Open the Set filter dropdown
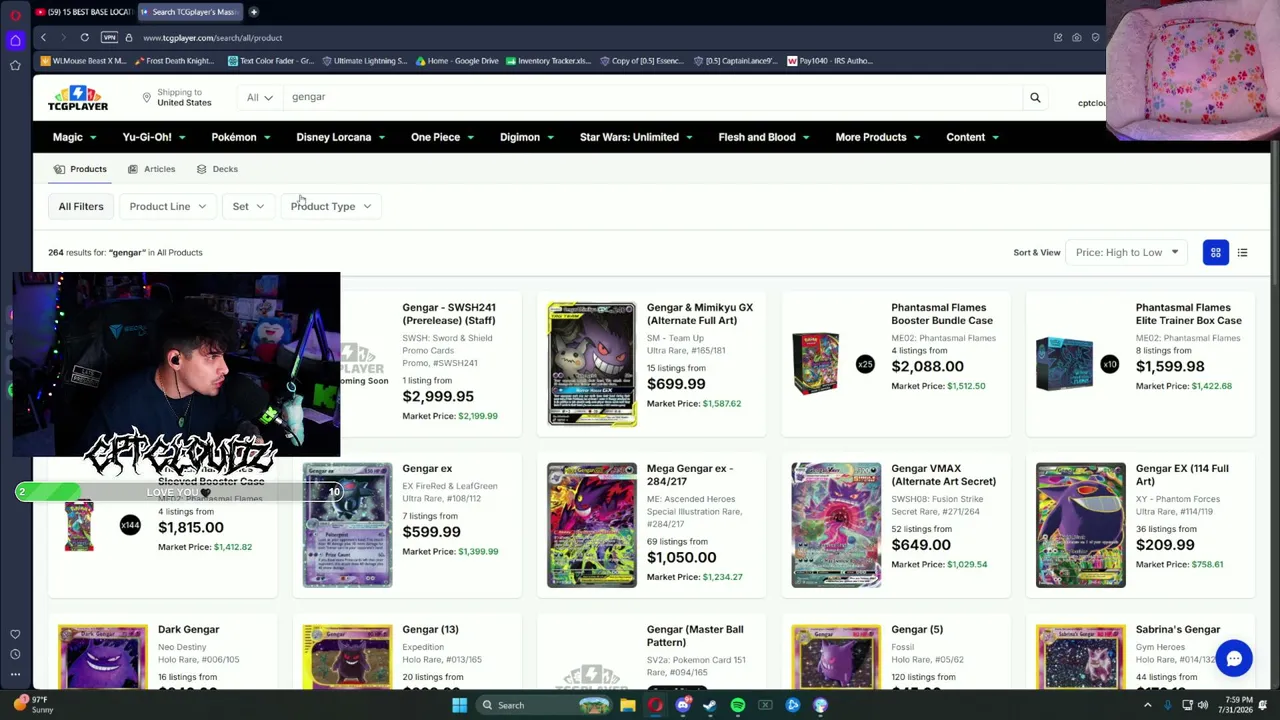1280x720 pixels. (x=249, y=207)
